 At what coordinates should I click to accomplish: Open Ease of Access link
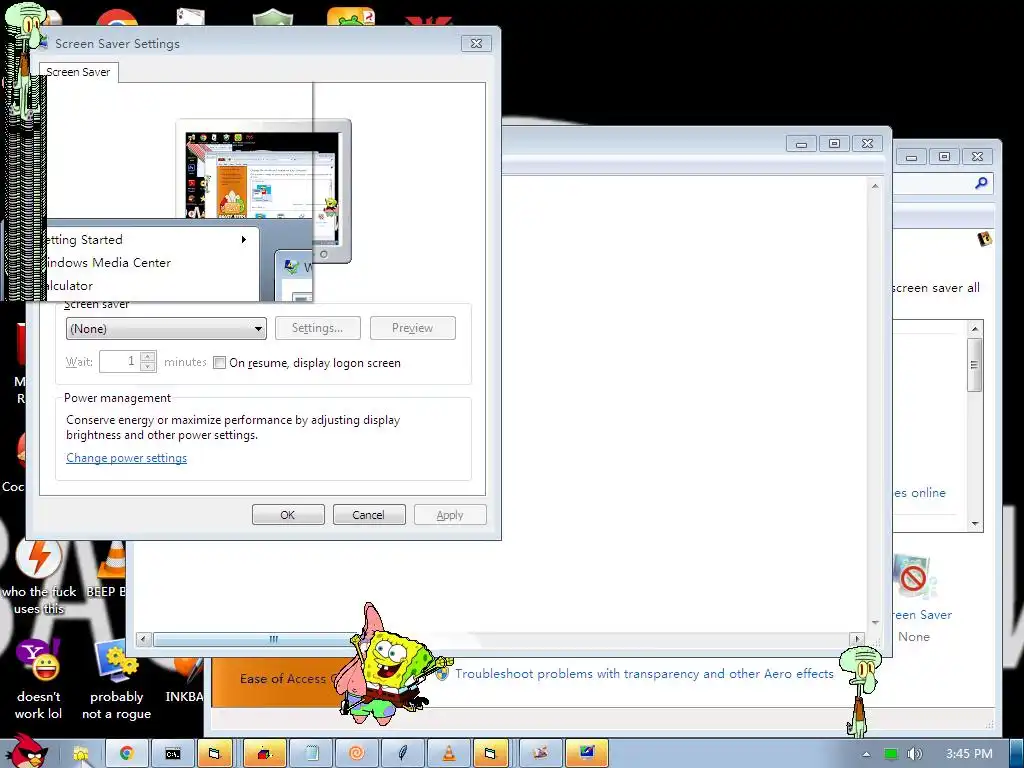(x=282, y=679)
